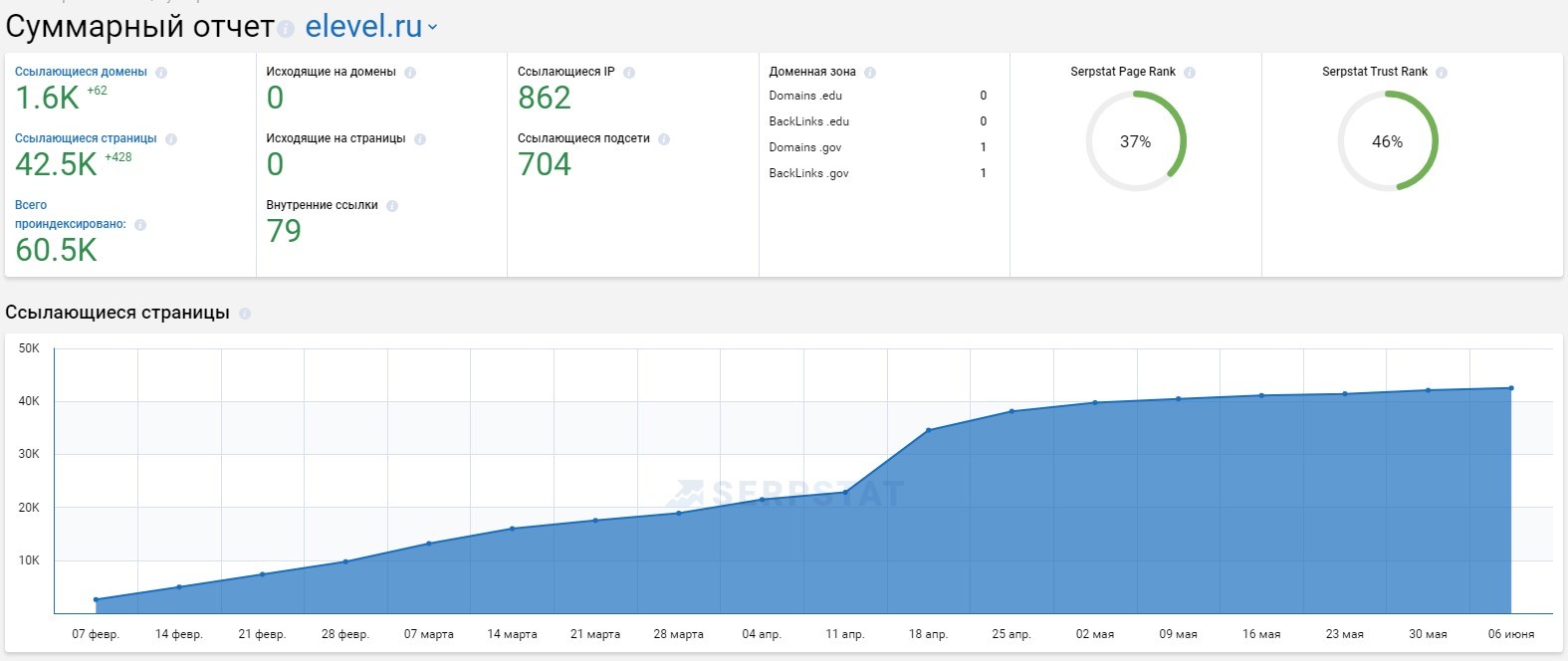Select the 07 марта data point

pos(429,543)
